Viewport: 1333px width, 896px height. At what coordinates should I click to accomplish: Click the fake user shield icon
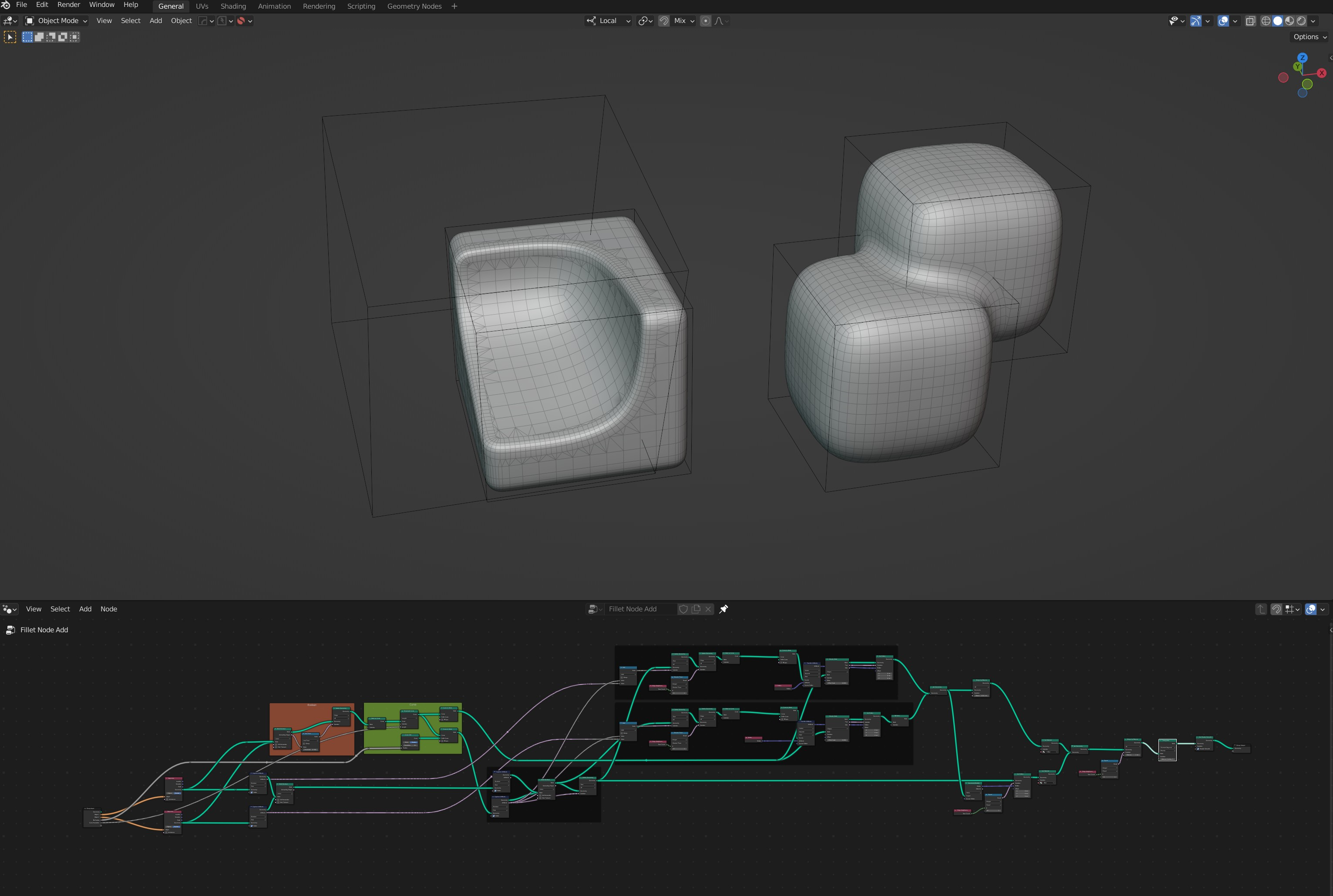point(683,609)
